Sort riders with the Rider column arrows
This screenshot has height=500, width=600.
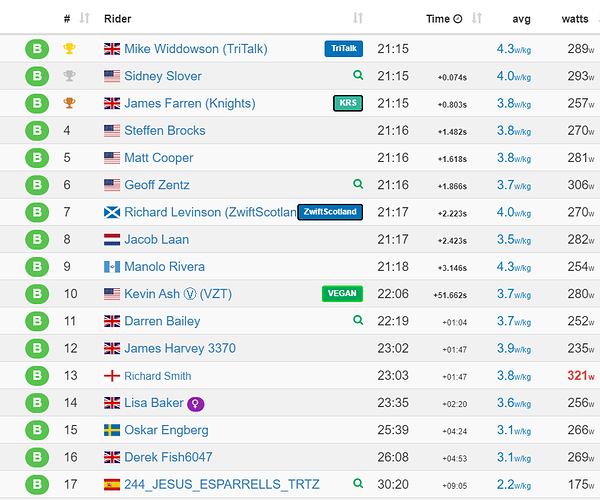tap(358, 18)
